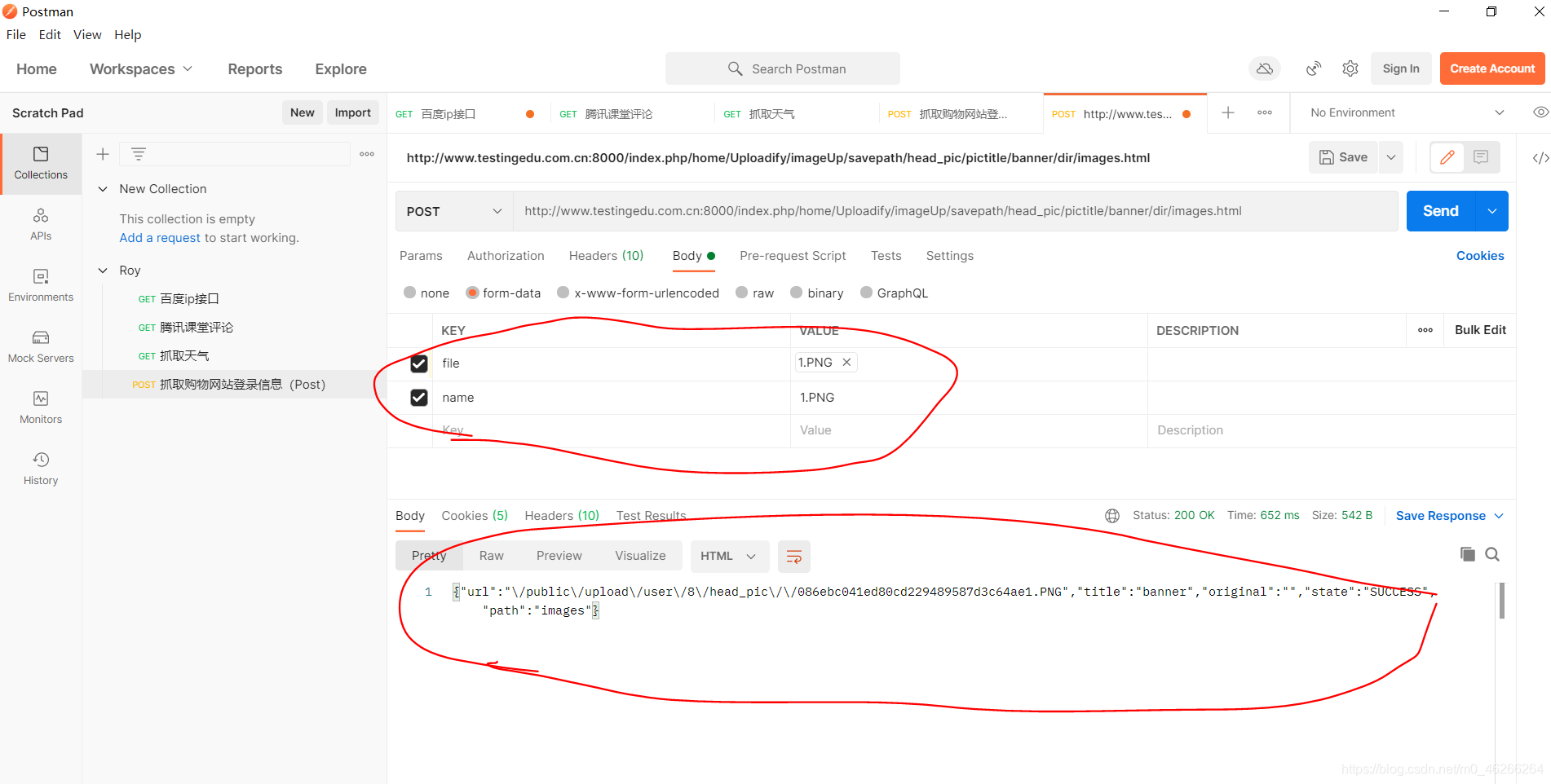Open the No Environment dropdown
Image resolution: width=1551 pixels, height=784 pixels.
point(1407,112)
